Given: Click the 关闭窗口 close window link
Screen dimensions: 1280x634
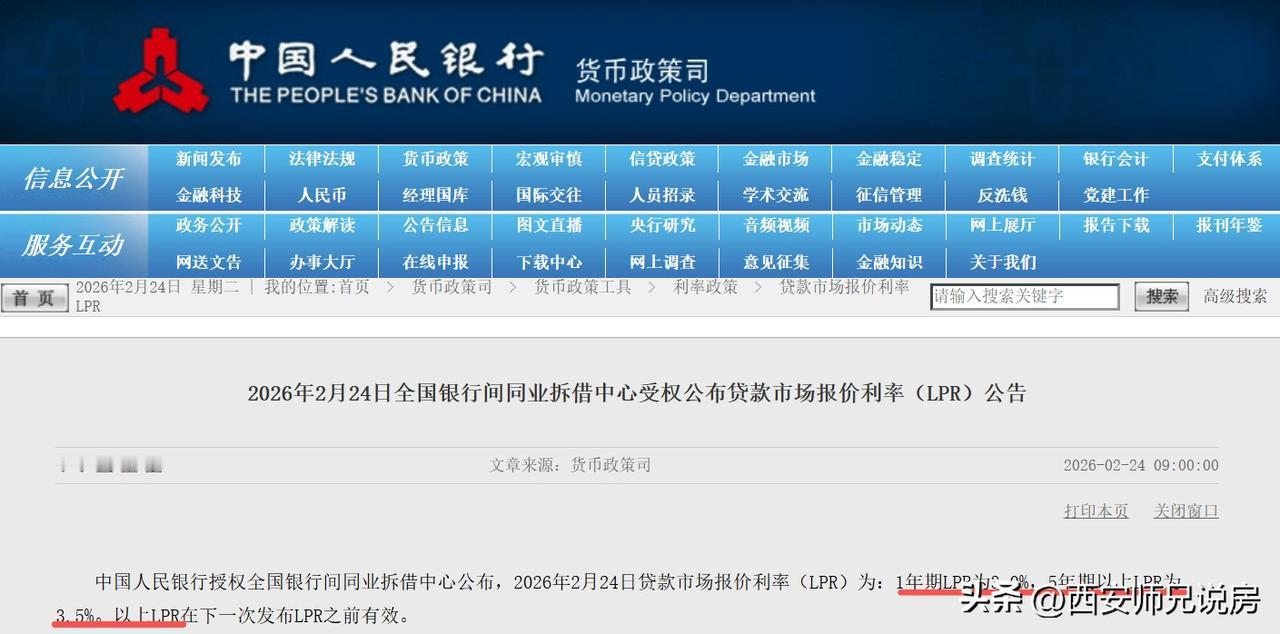Looking at the screenshot, I should click(1185, 511).
